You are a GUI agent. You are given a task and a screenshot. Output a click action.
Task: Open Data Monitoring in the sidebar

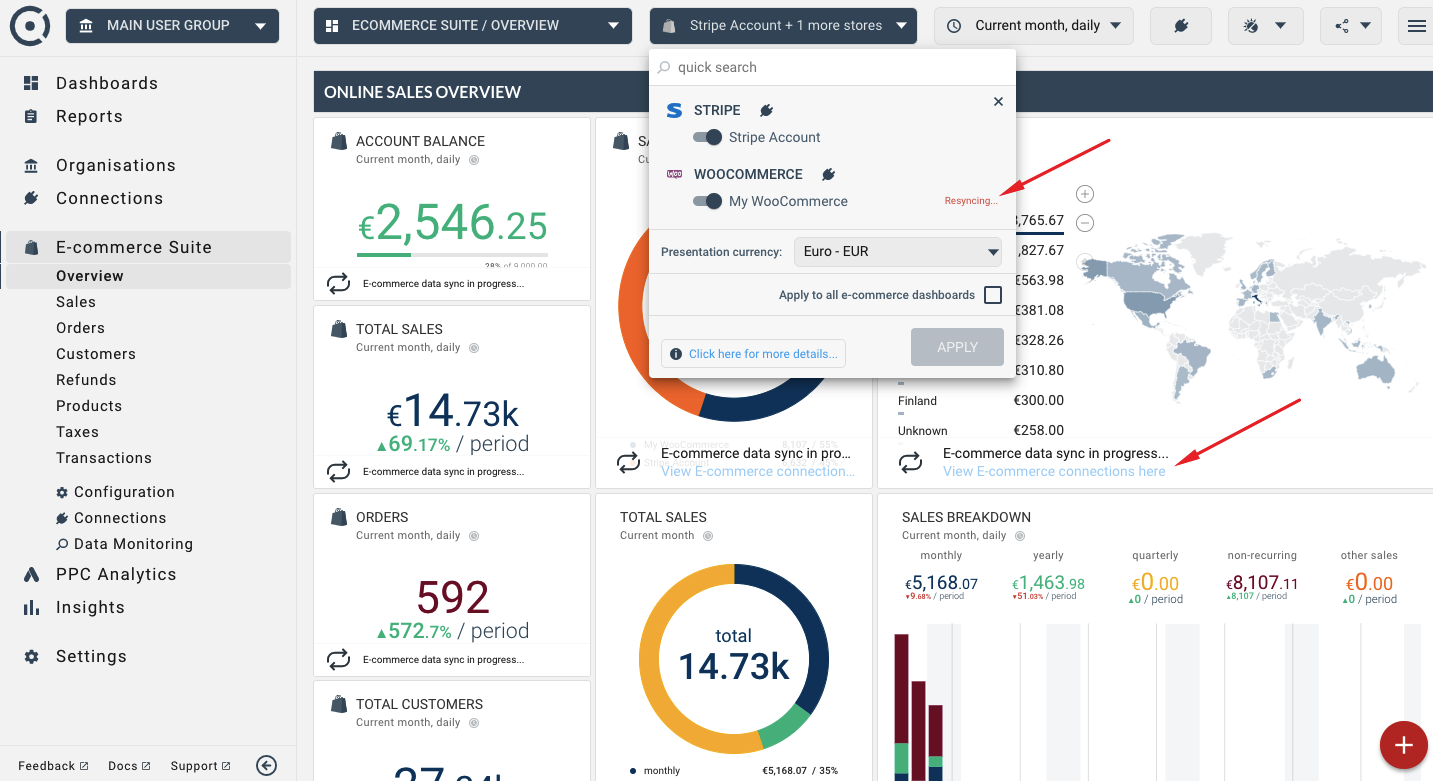click(124, 544)
